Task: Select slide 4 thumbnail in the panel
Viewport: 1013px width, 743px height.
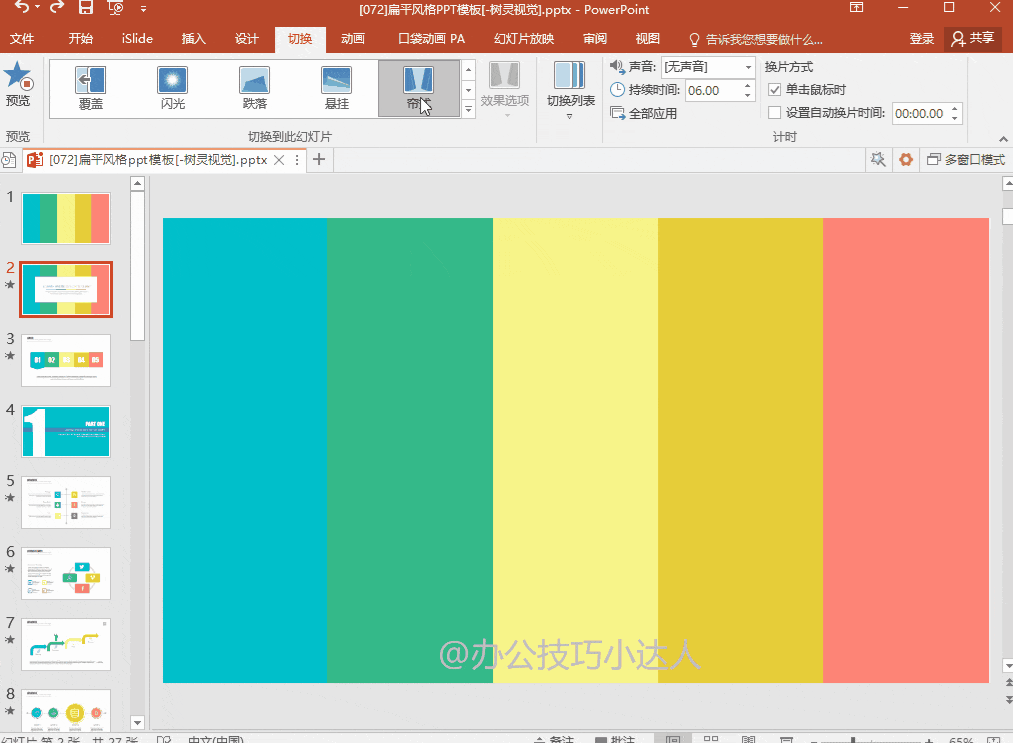Action: click(x=66, y=431)
